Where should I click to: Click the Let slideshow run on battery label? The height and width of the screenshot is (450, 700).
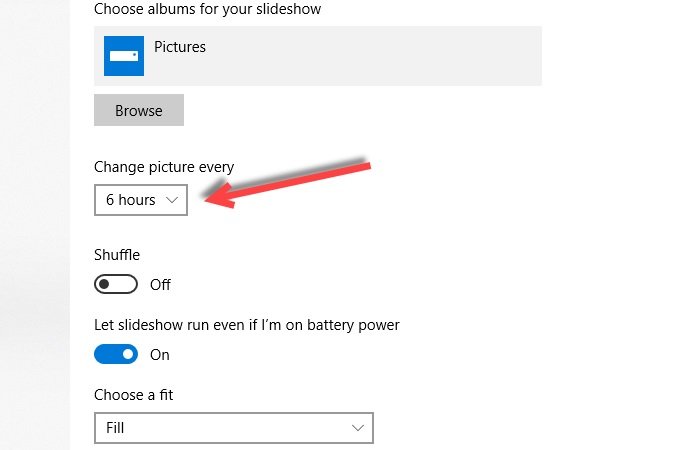coord(247,325)
